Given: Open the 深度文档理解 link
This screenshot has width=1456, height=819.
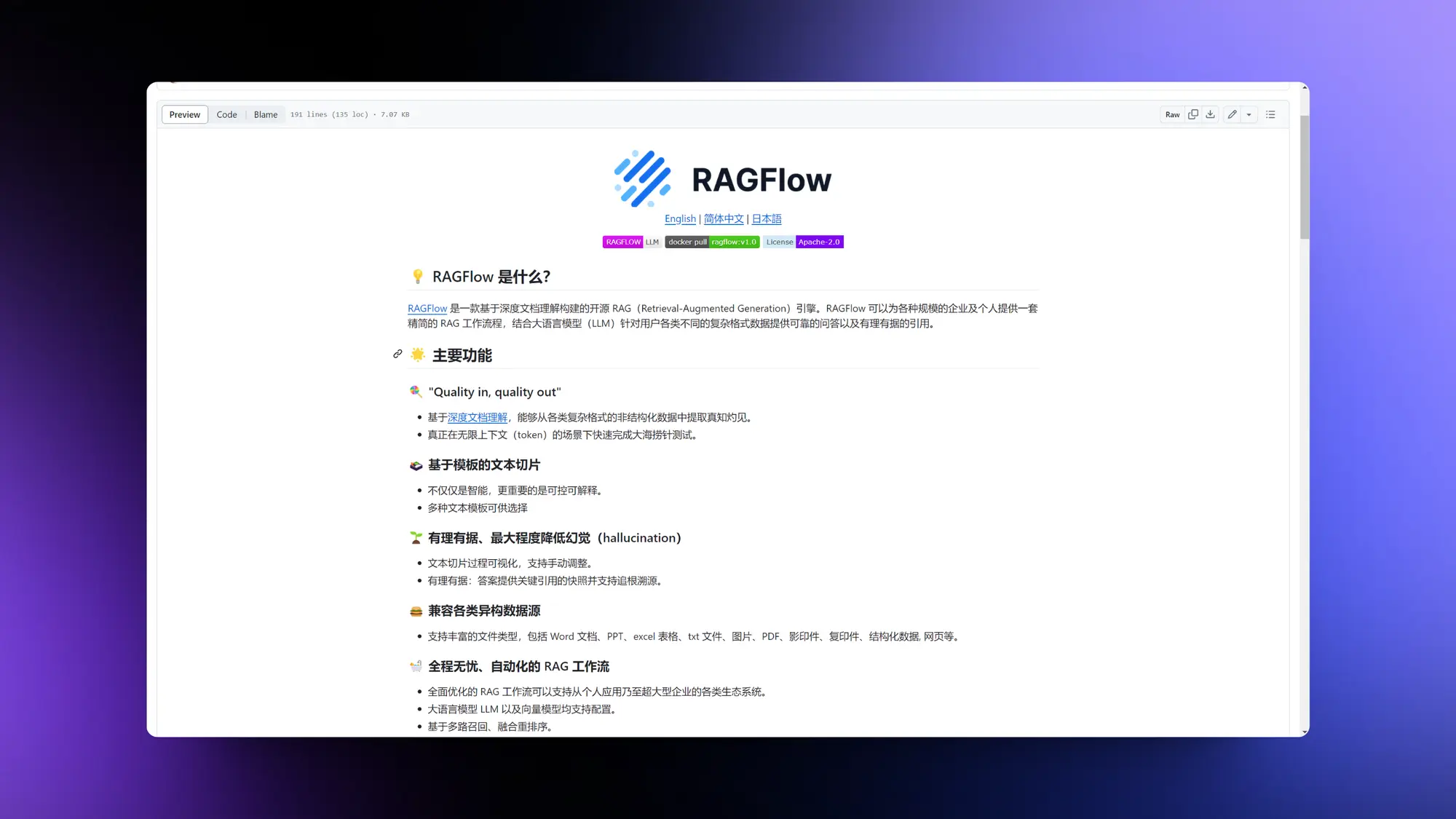Looking at the screenshot, I should [478, 417].
